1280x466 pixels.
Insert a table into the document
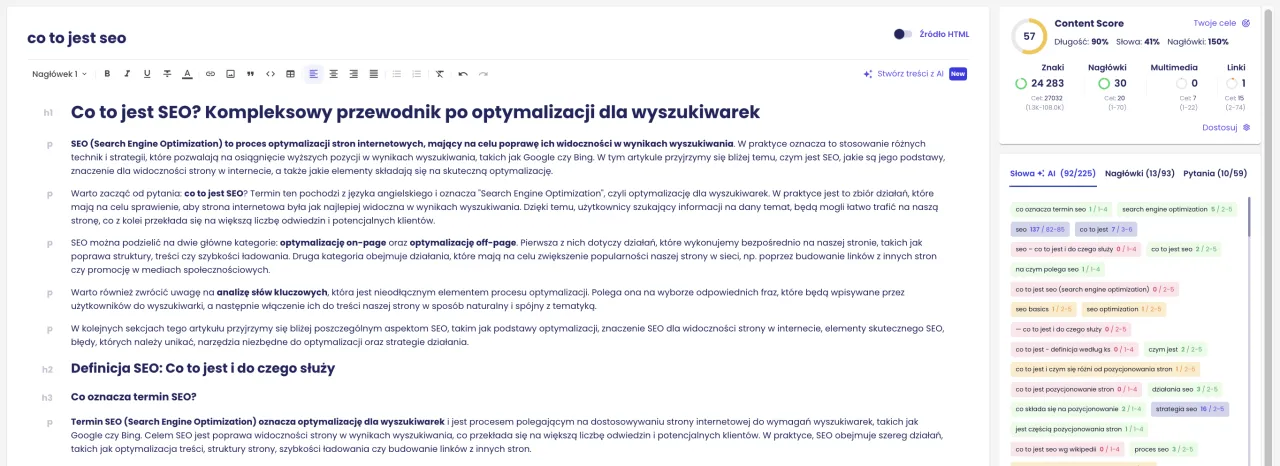(290, 74)
